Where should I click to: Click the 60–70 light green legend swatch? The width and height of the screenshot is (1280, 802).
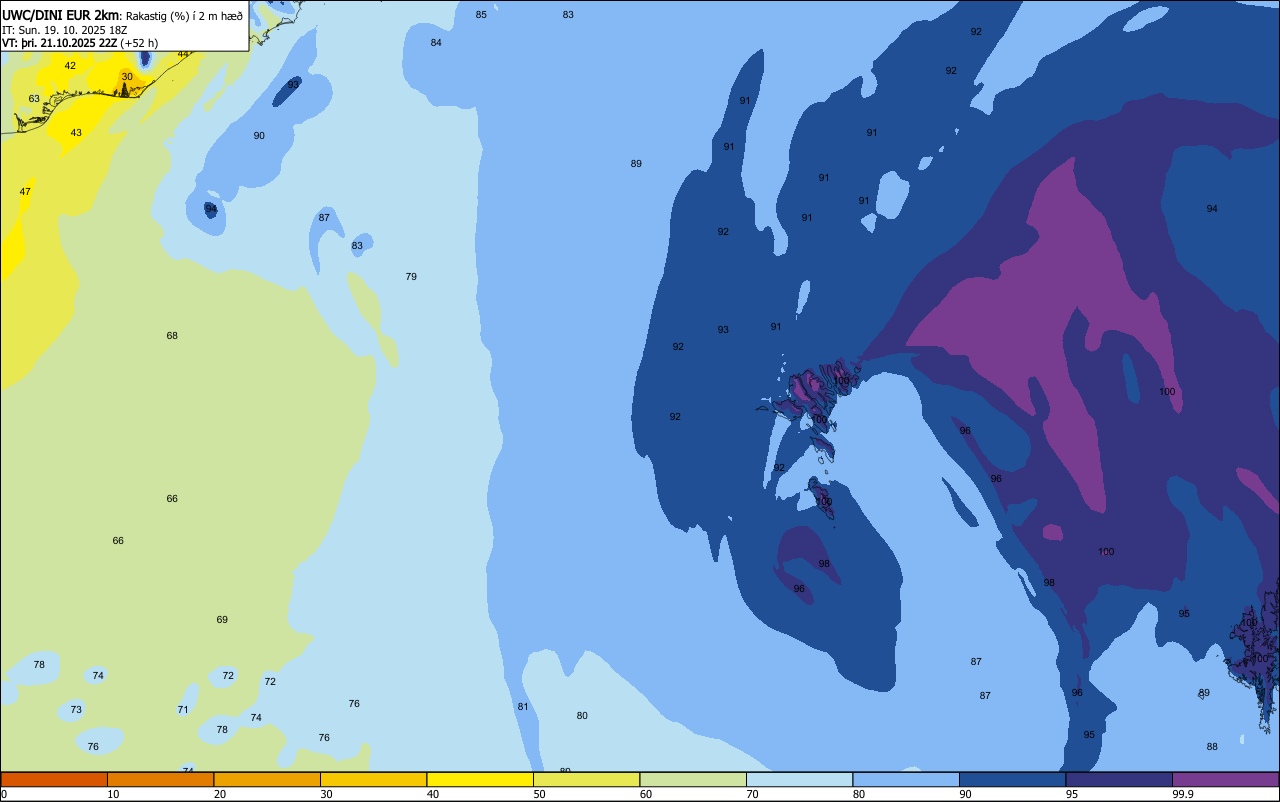(x=693, y=779)
